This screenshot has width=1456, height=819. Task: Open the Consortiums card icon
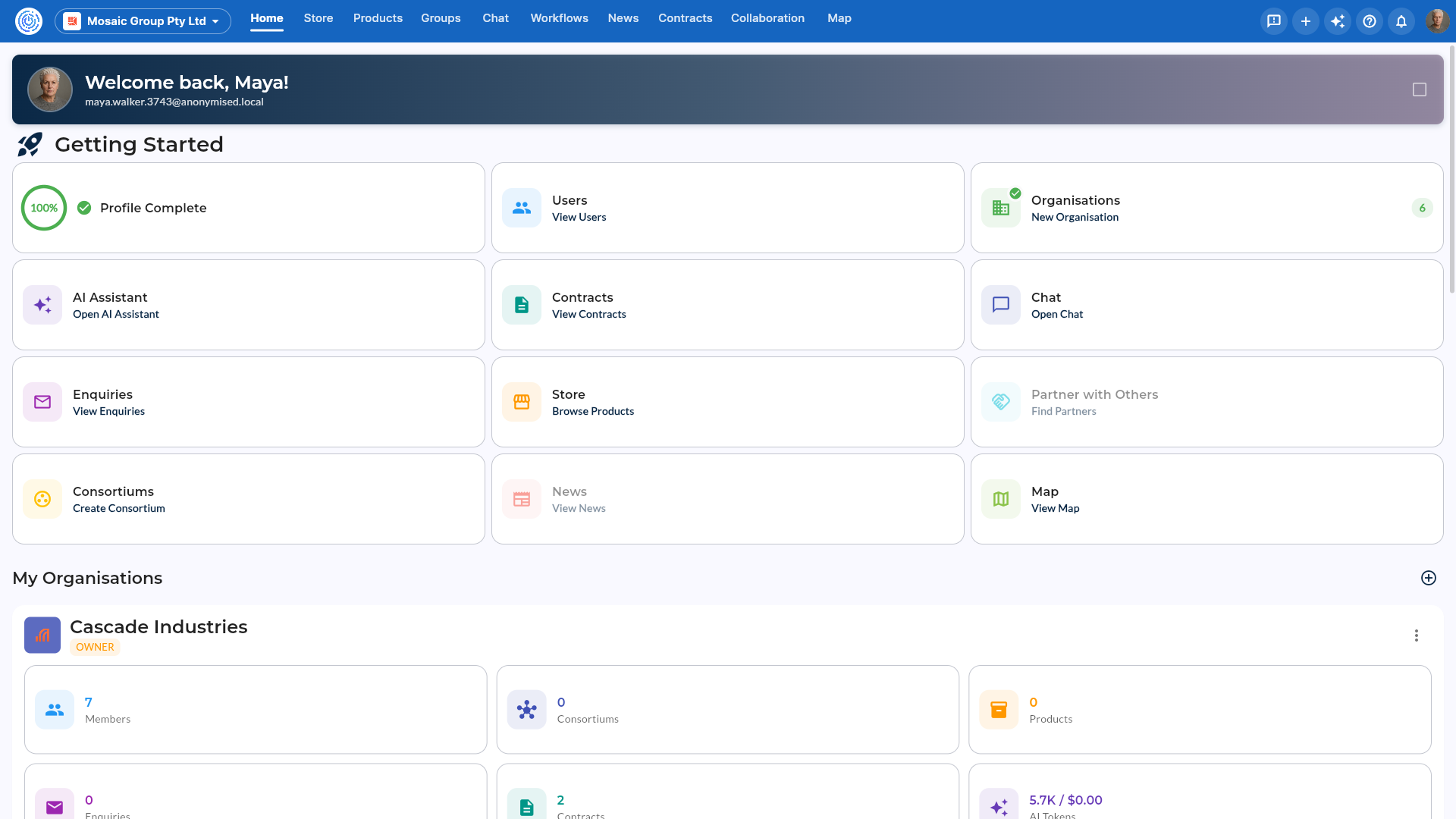(42, 499)
